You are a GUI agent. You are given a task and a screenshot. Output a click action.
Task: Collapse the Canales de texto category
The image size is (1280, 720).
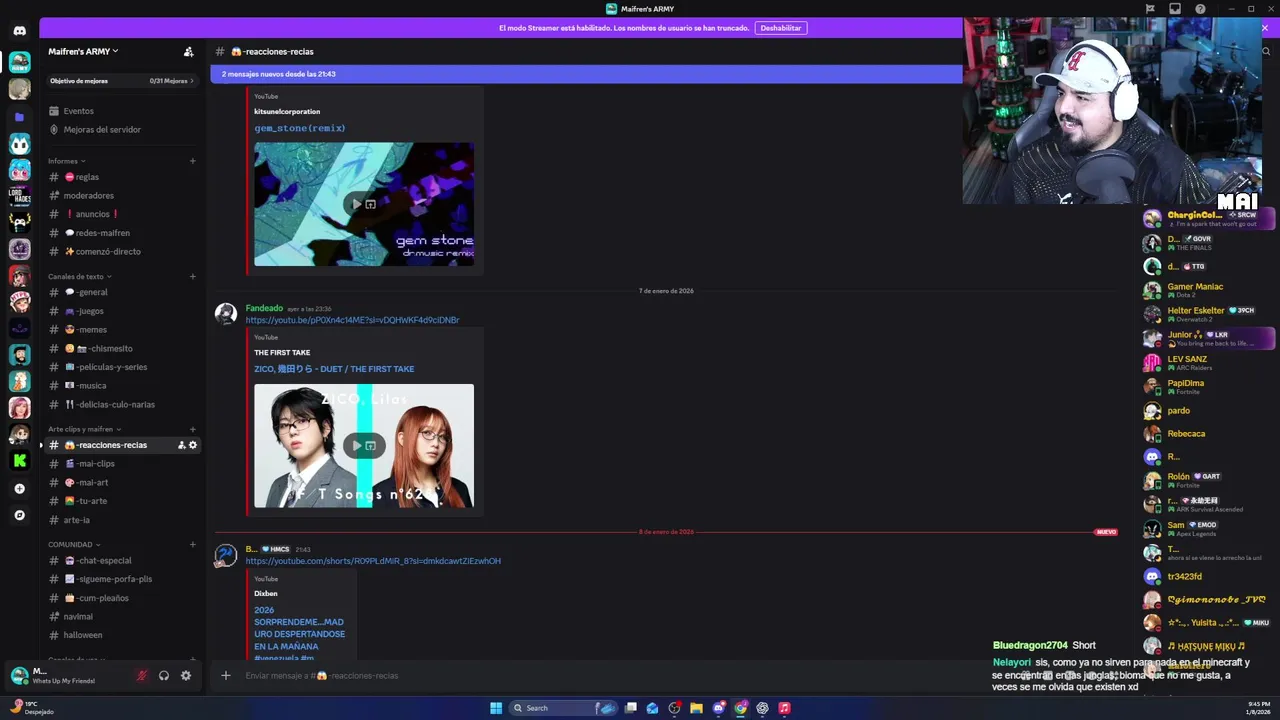click(79, 276)
